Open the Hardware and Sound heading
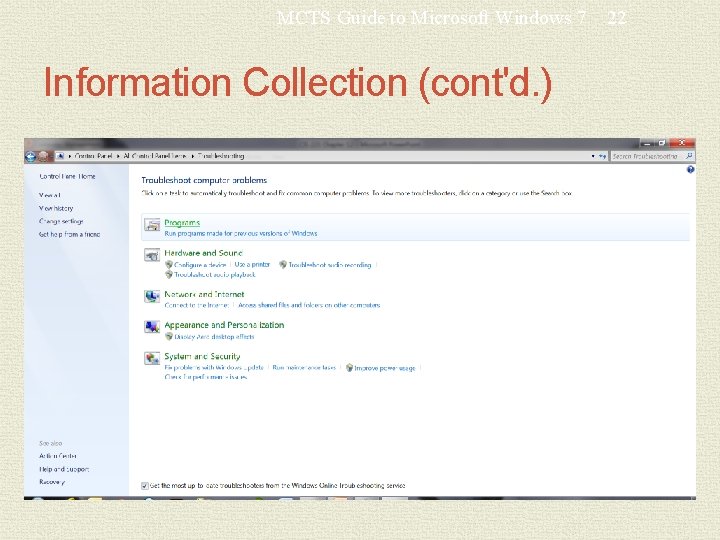Image resolution: width=720 pixels, height=540 pixels. tap(203, 253)
